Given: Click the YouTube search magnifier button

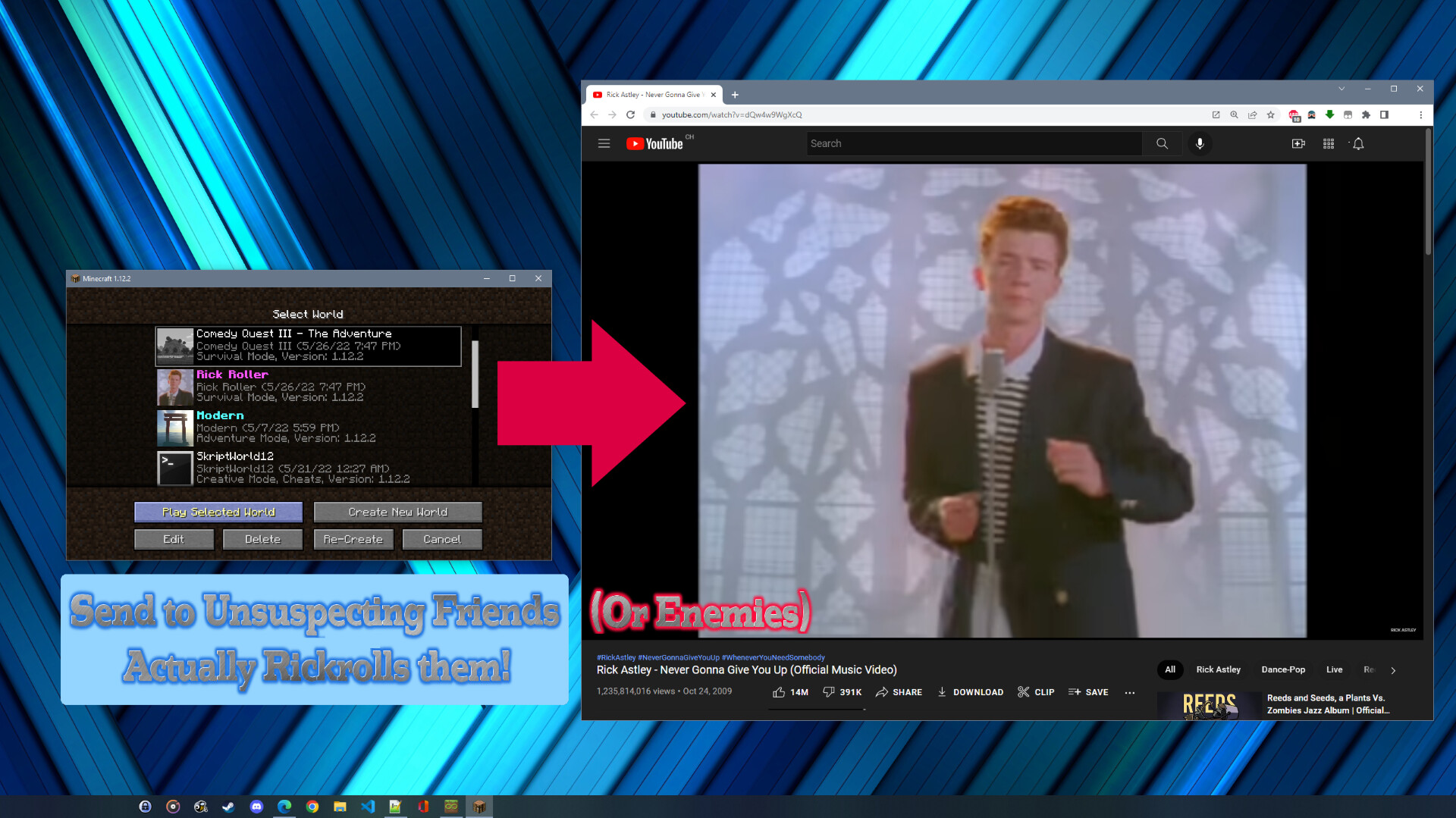Looking at the screenshot, I should tap(1162, 143).
